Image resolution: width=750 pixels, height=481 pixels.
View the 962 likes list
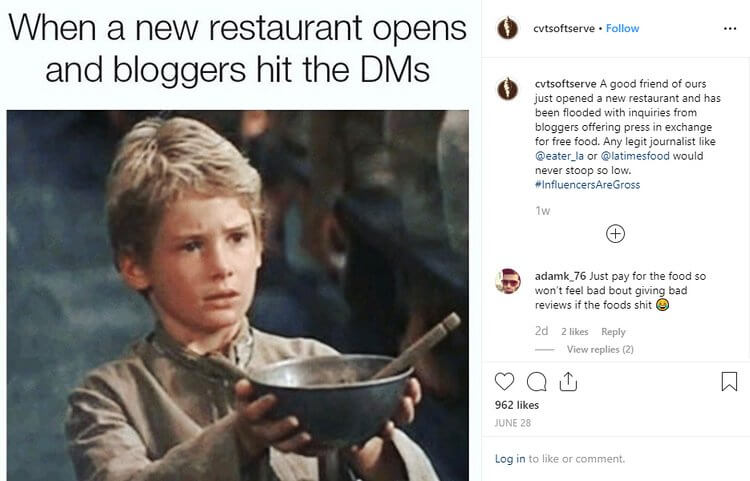pyautogui.click(x=517, y=405)
